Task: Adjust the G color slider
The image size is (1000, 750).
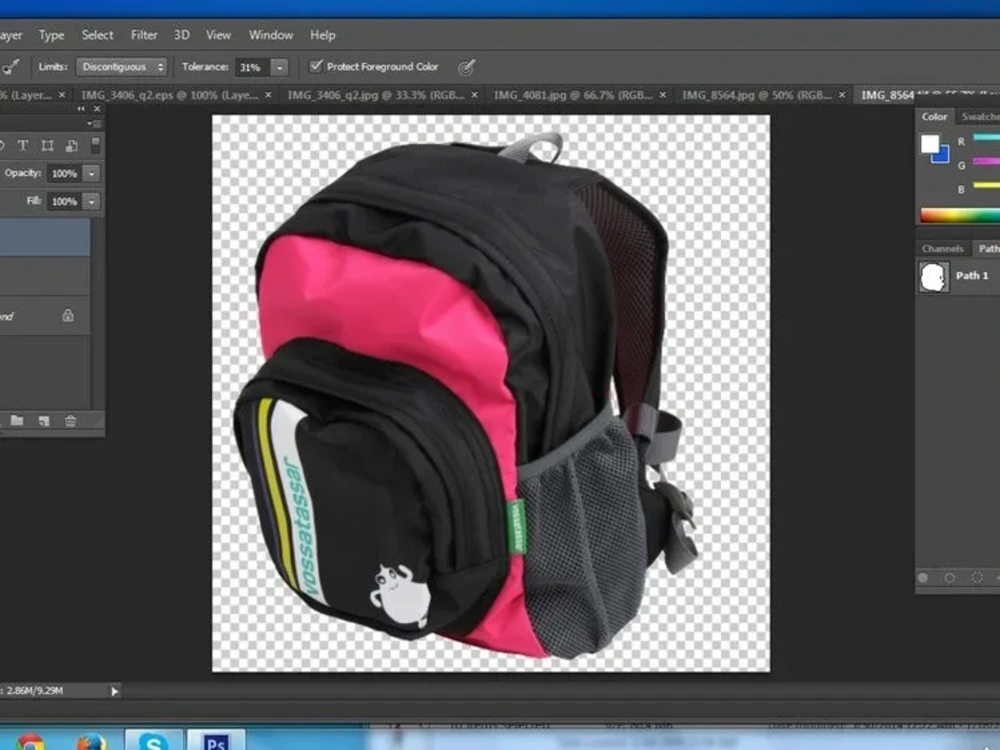Action: [986, 161]
